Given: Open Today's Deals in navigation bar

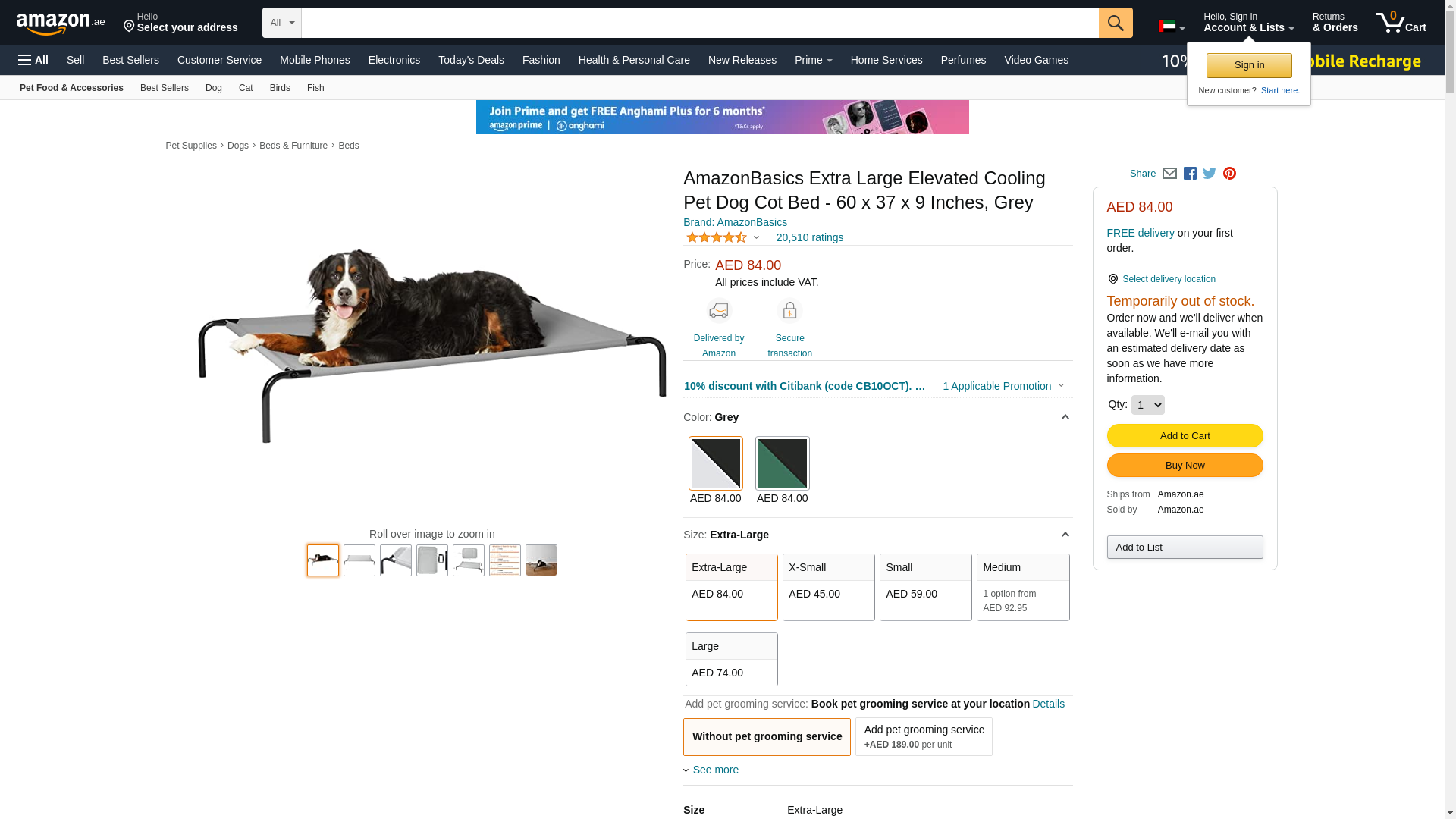Looking at the screenshot, I should tap(471, 60).
